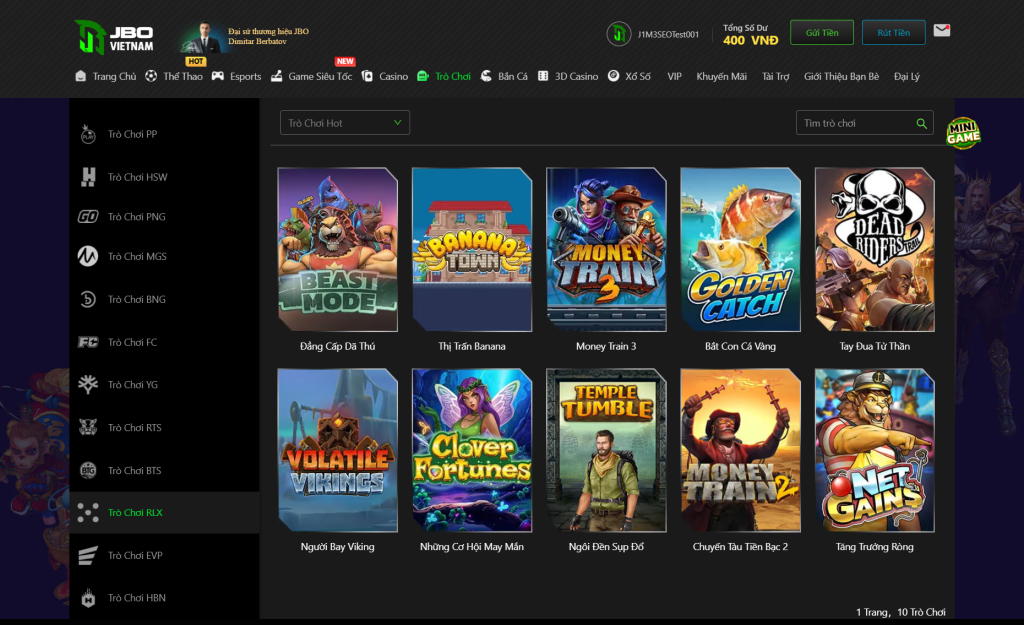1024x625 pixels.
Task: Open the Xổ Số menu item
Action: click(638, 76)
